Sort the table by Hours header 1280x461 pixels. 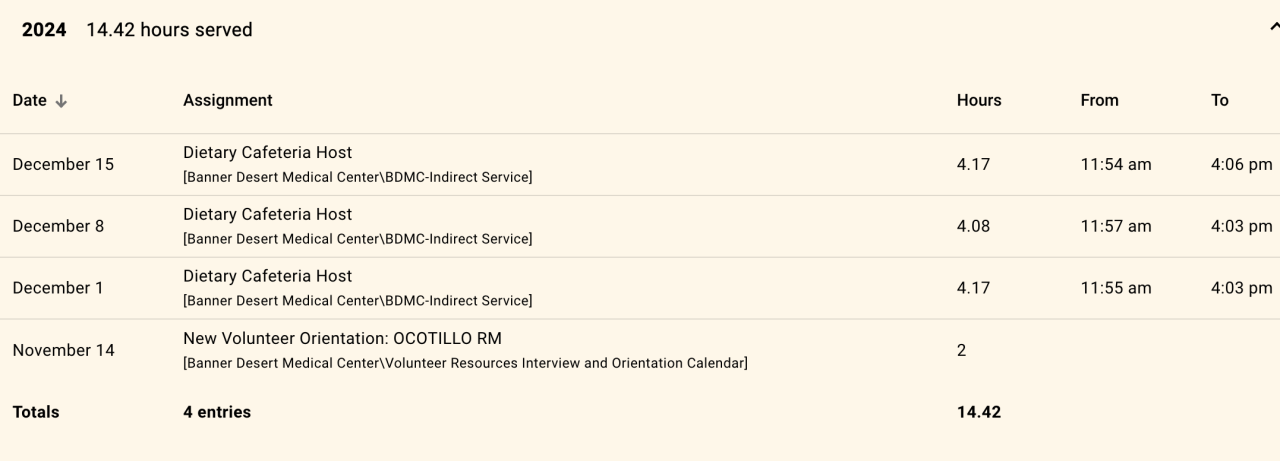tap(978, 100)
